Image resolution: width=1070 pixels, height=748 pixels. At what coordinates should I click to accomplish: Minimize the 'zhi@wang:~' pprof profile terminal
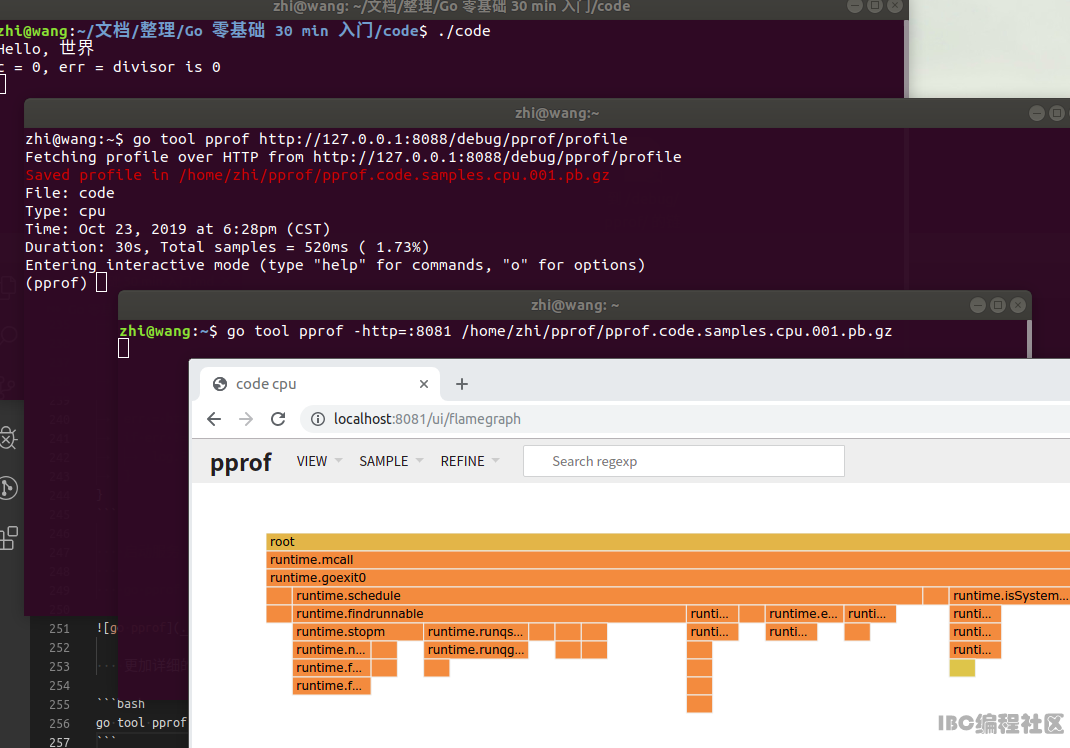1037,113
